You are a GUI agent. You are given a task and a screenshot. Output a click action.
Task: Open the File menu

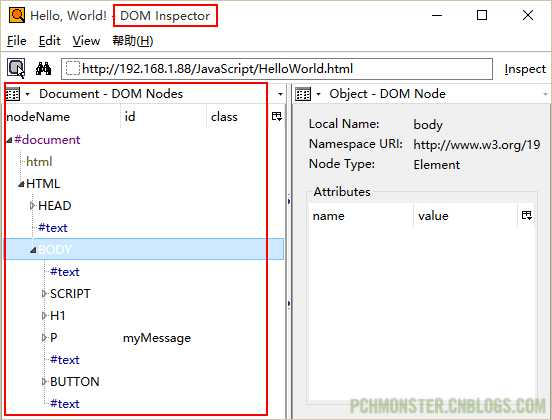[17, 41]
